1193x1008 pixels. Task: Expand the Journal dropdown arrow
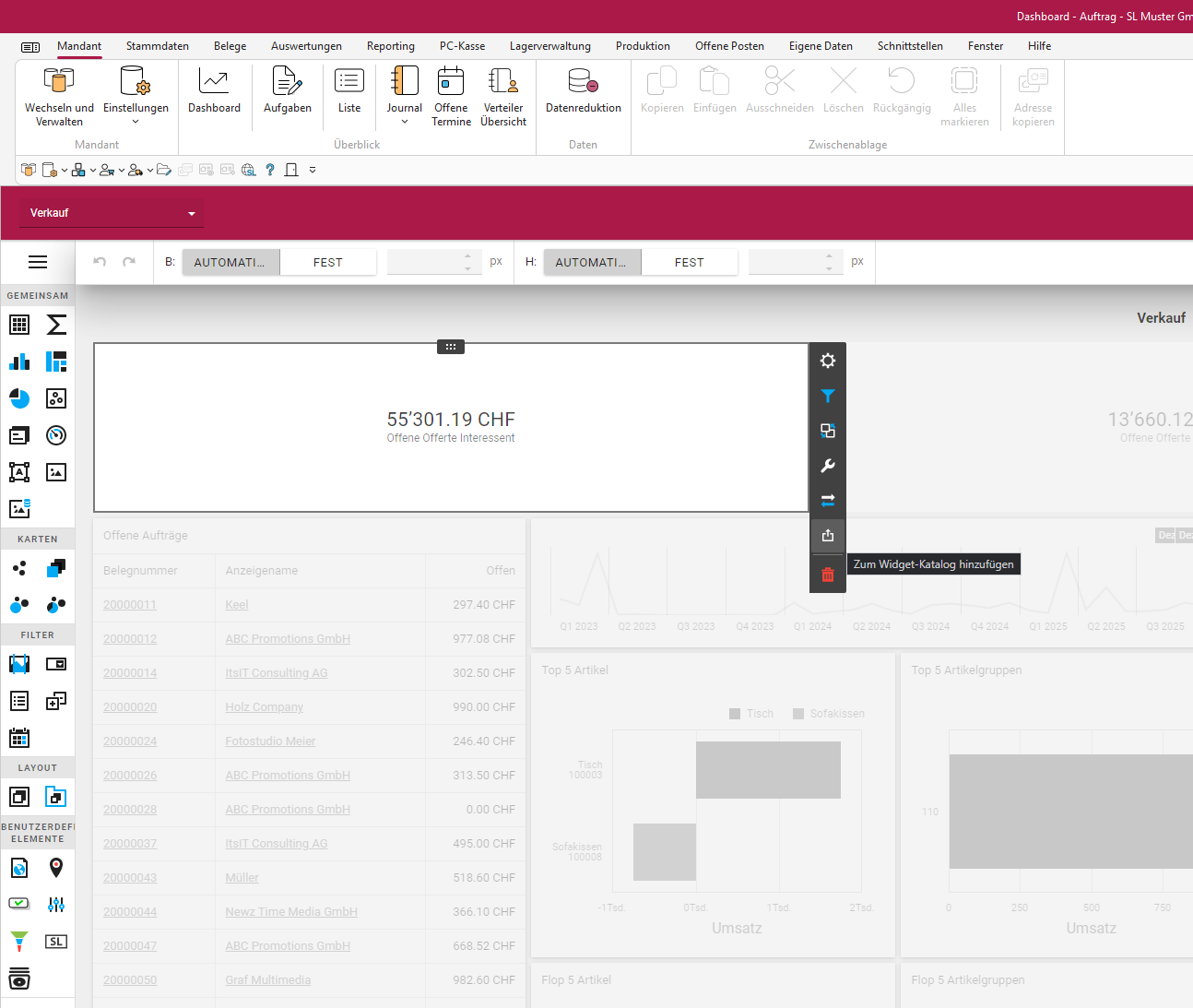[x=404, y=122]
